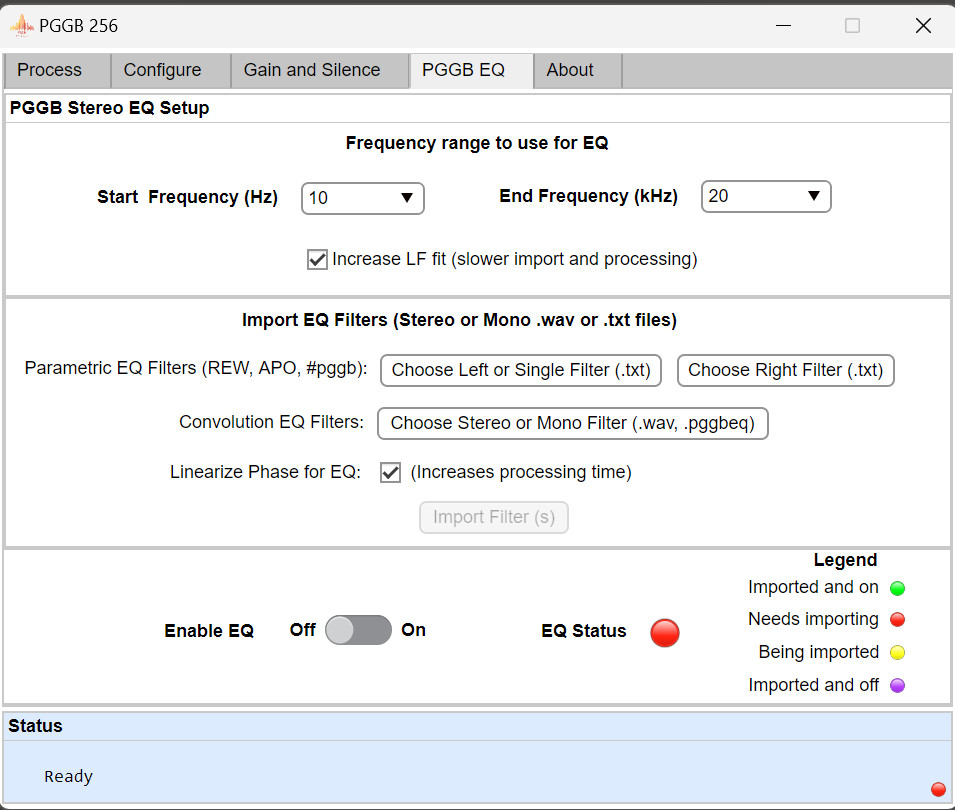Open the Configure tab

tap(162, 70)
